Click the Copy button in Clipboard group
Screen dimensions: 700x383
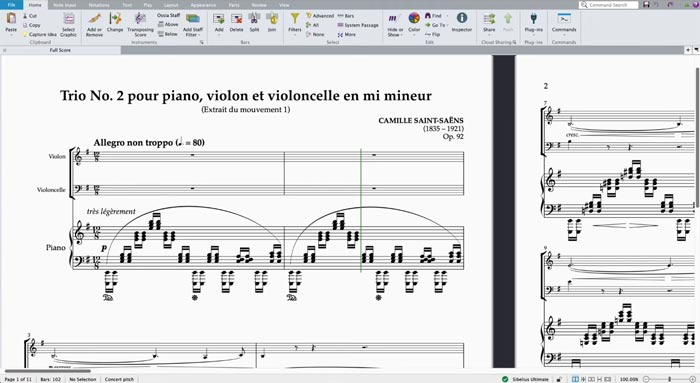point(32,25)
